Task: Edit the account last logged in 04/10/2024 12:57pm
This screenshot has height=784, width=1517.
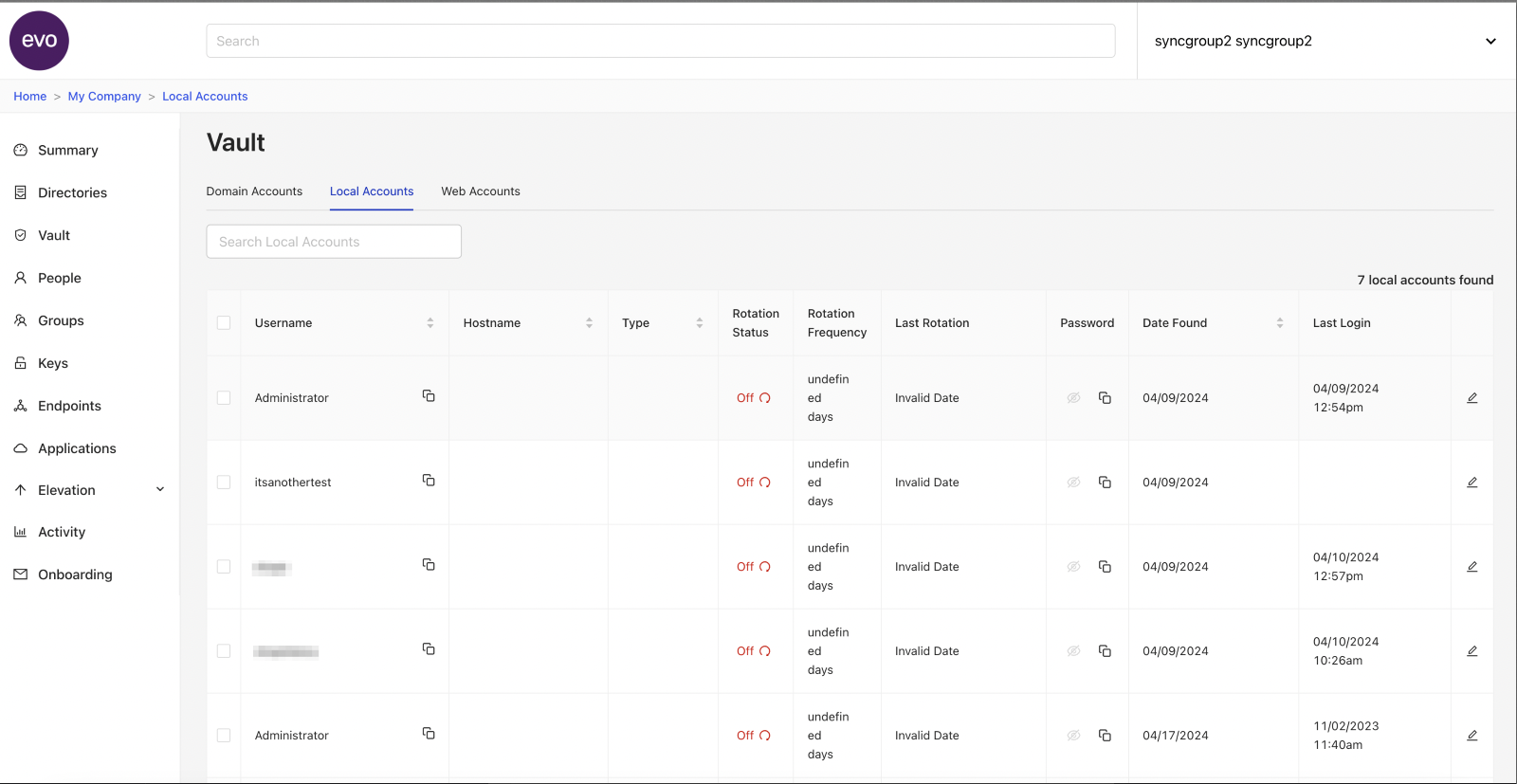Action: pos(1472,567)
